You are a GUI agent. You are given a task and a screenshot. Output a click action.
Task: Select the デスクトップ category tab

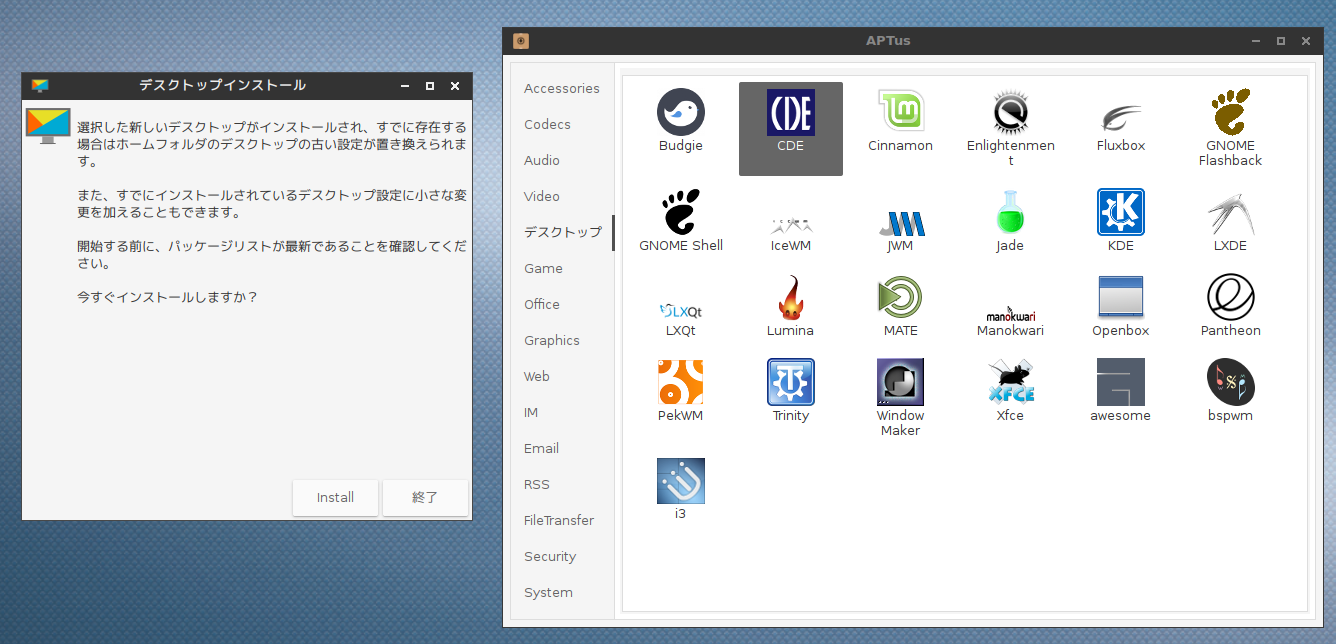562,232
